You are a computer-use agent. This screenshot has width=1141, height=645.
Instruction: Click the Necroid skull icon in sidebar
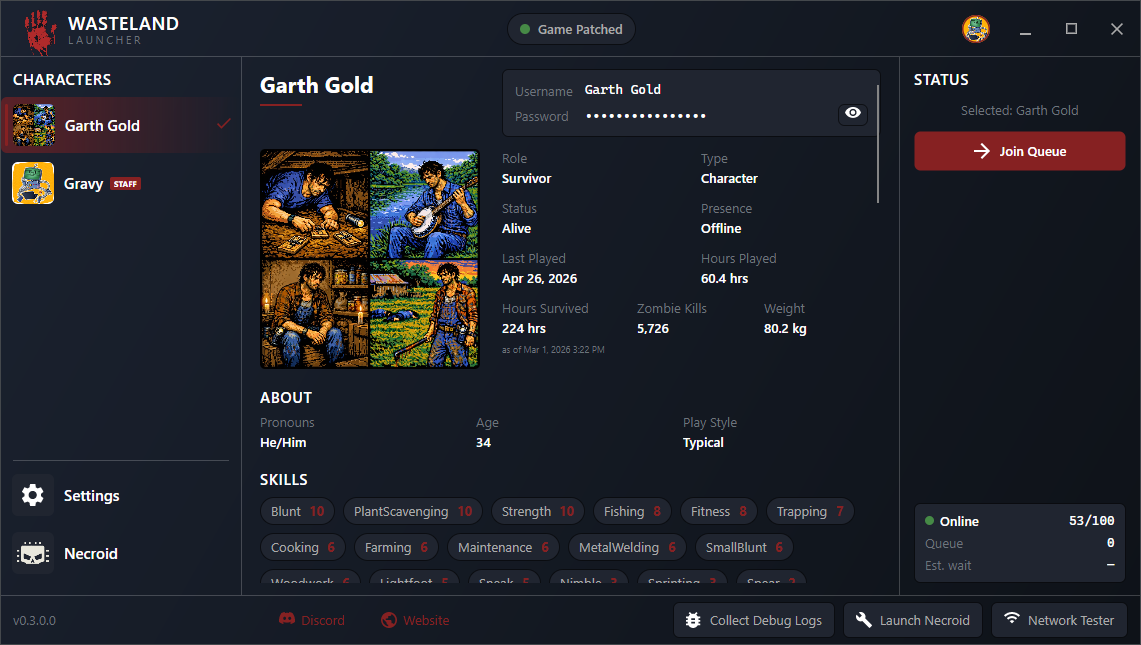click(x=33, y=553)
